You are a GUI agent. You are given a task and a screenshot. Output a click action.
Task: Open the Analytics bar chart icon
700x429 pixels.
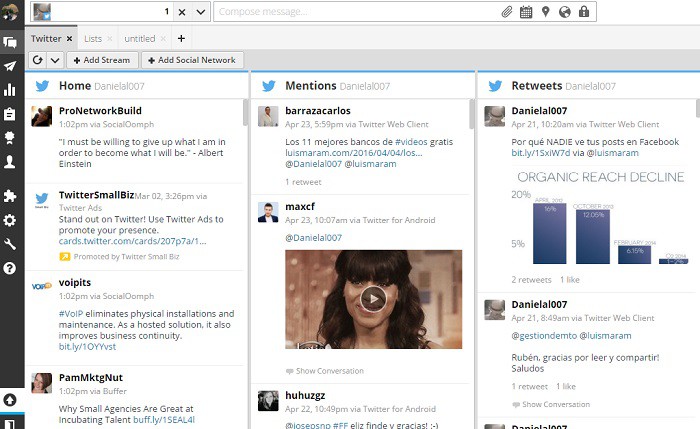tap(10, 90)
